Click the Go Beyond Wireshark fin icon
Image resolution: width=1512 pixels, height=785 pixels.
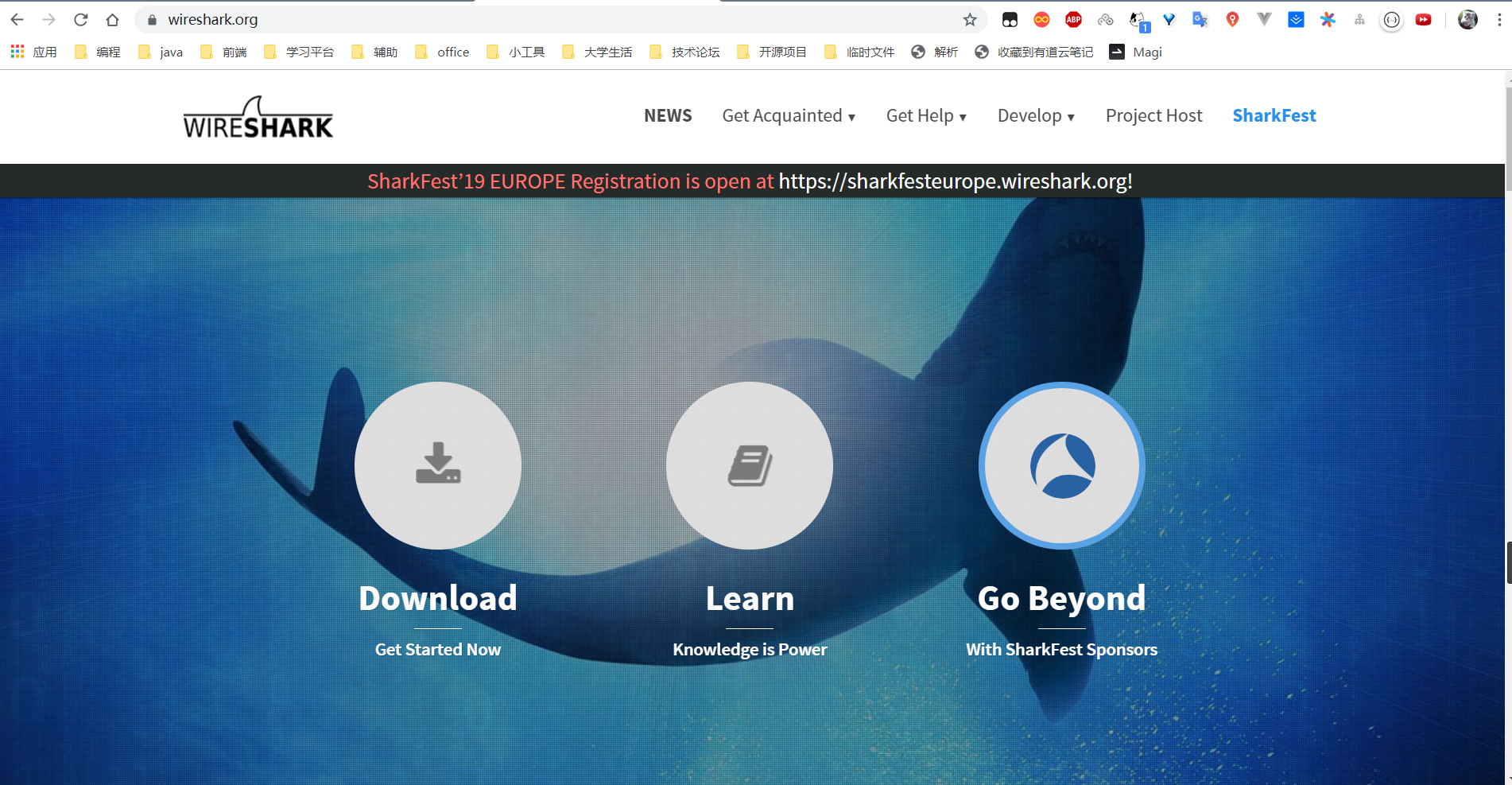point(1062,465)
